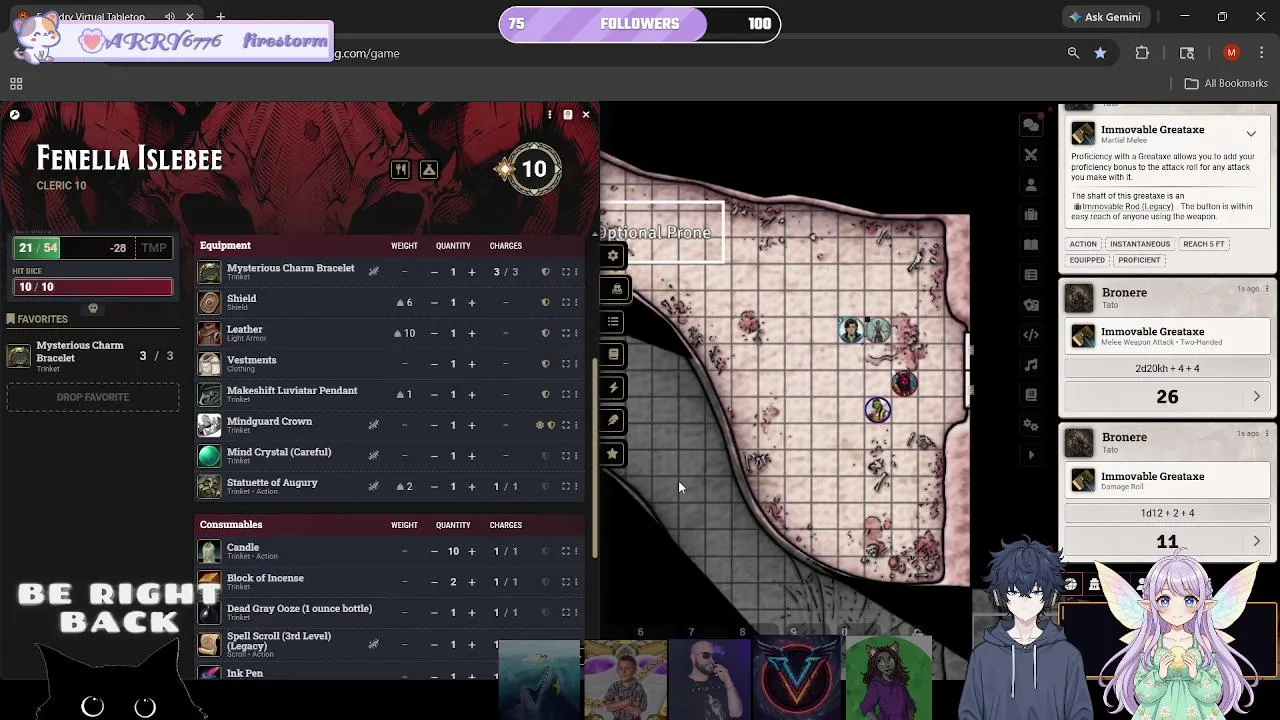1280x720 pixels.
Task: Toggle attunement sun icon on Mindguard Crown
Action: coord(540,425)
